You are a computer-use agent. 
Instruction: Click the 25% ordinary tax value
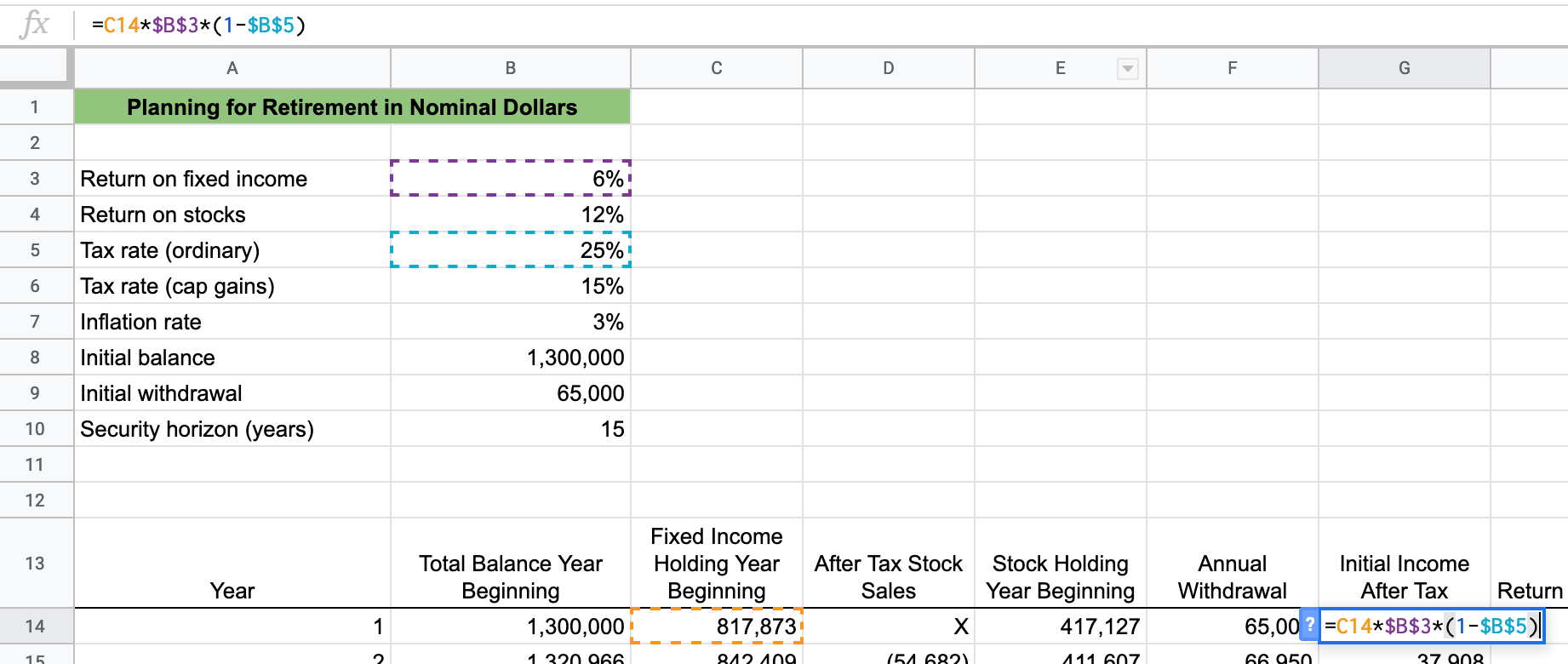coord(511,250)
